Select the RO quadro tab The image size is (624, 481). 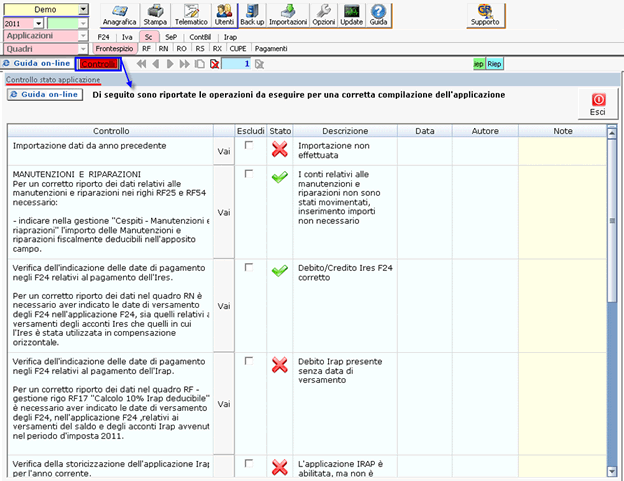point(181,49)
